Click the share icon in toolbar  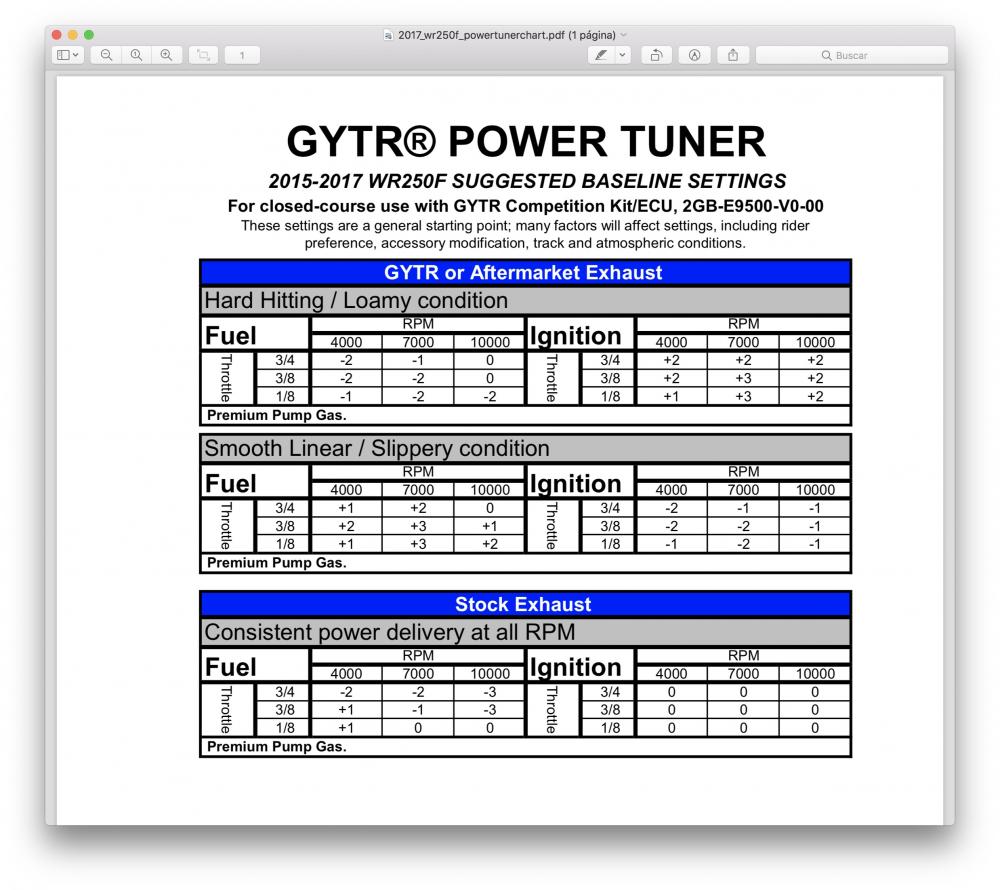click(733, 55)
